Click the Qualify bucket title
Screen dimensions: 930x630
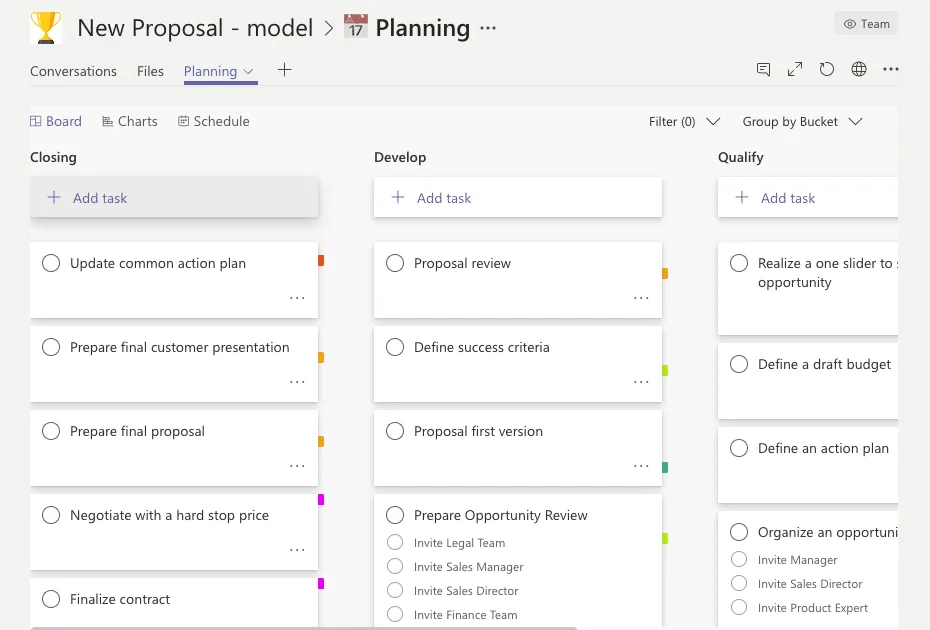tap(740, 157)
